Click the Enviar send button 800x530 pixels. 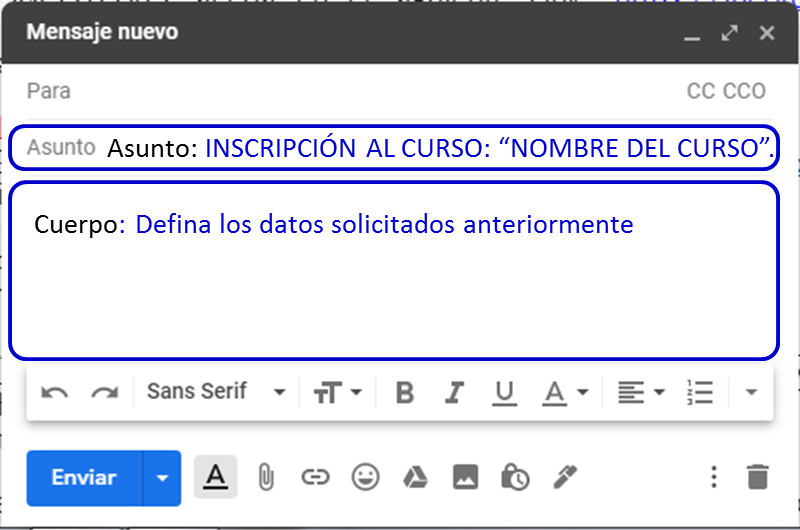coord(84,478)
